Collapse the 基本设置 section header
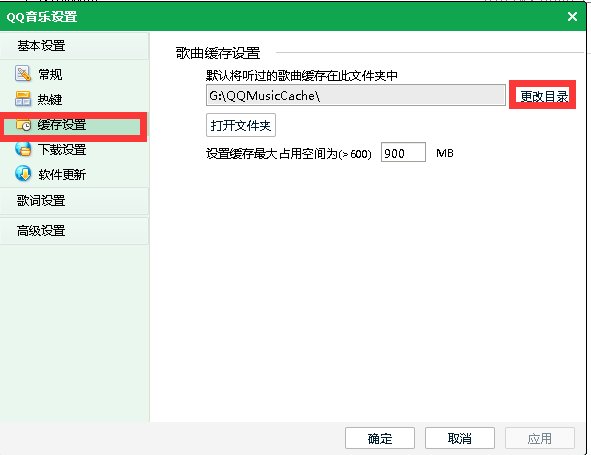Viewport: 591px width, 455px height. [x=75, y=46]
